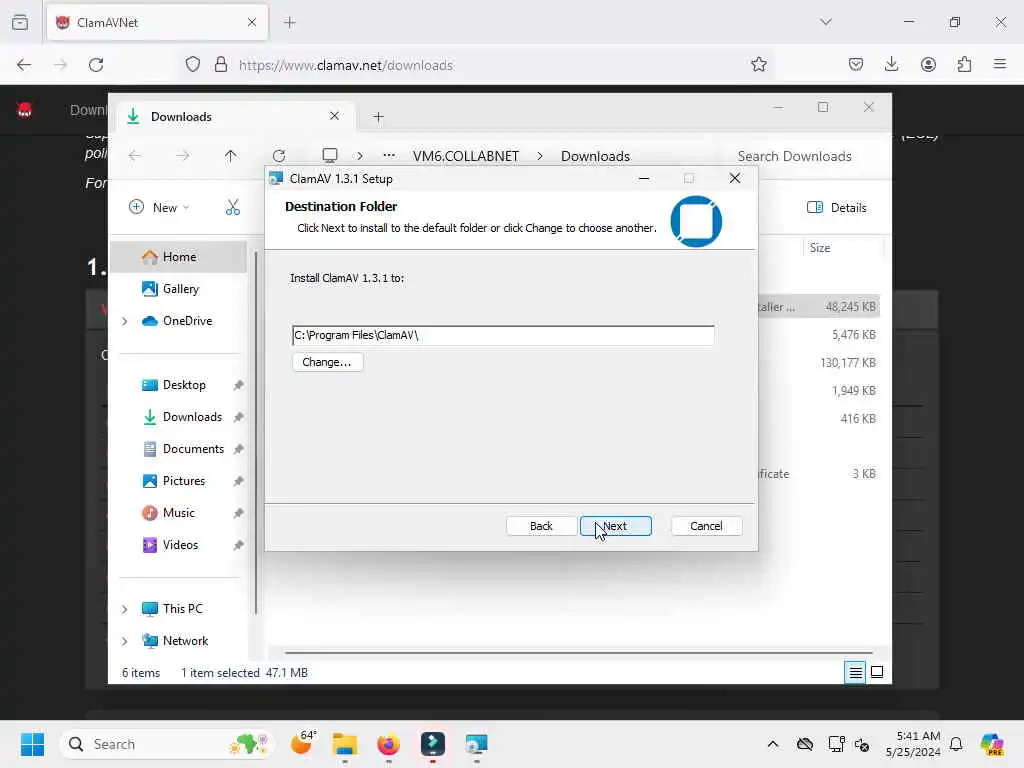Click Save to Pocket icon
This screenshot has width=1024, height=768.
click(856, 64)
